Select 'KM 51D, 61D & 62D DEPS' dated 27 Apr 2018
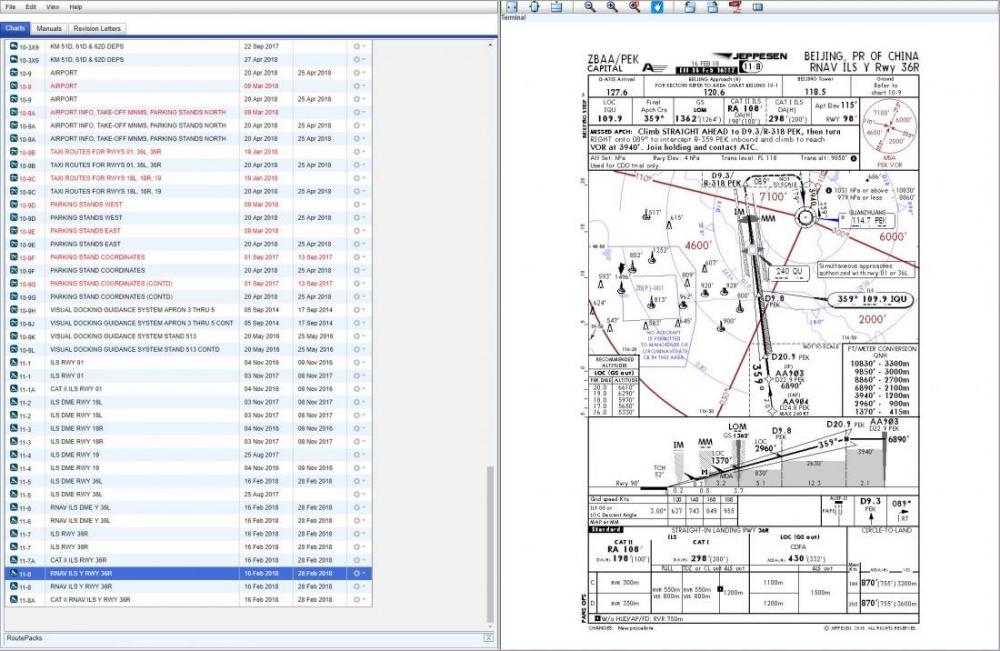Image resolution: width=1000 pixels, height=651 pixels. coord(188,59)
